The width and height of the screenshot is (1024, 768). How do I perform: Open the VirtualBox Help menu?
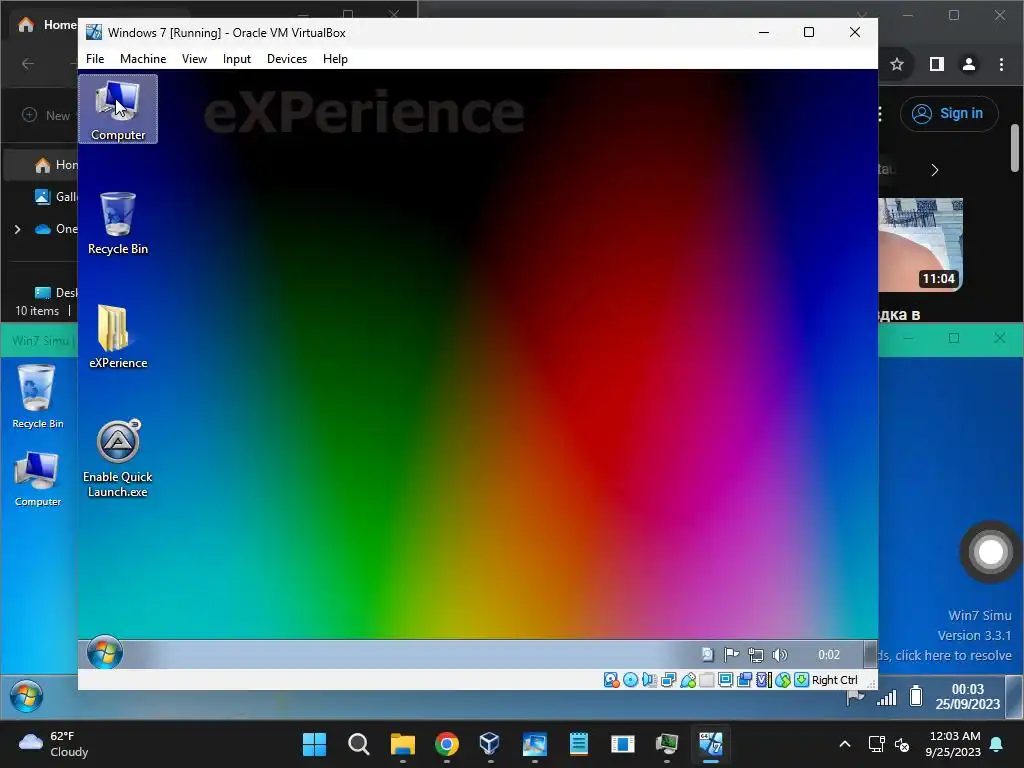click(335, 59)
